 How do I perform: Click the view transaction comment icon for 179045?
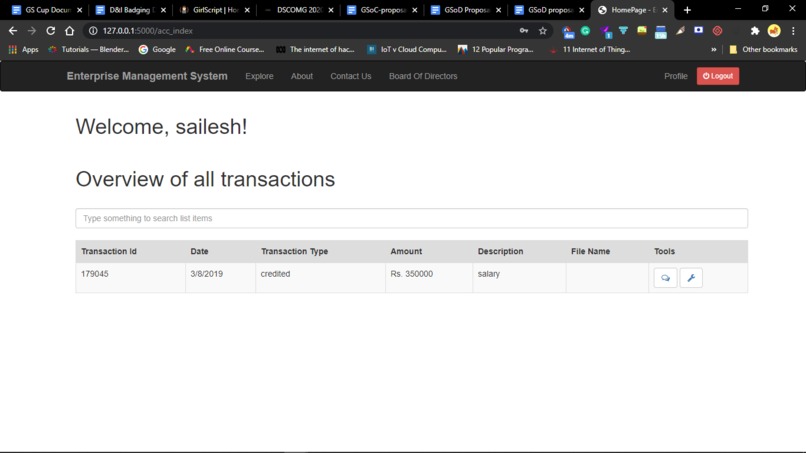click(x=665, y=278)
